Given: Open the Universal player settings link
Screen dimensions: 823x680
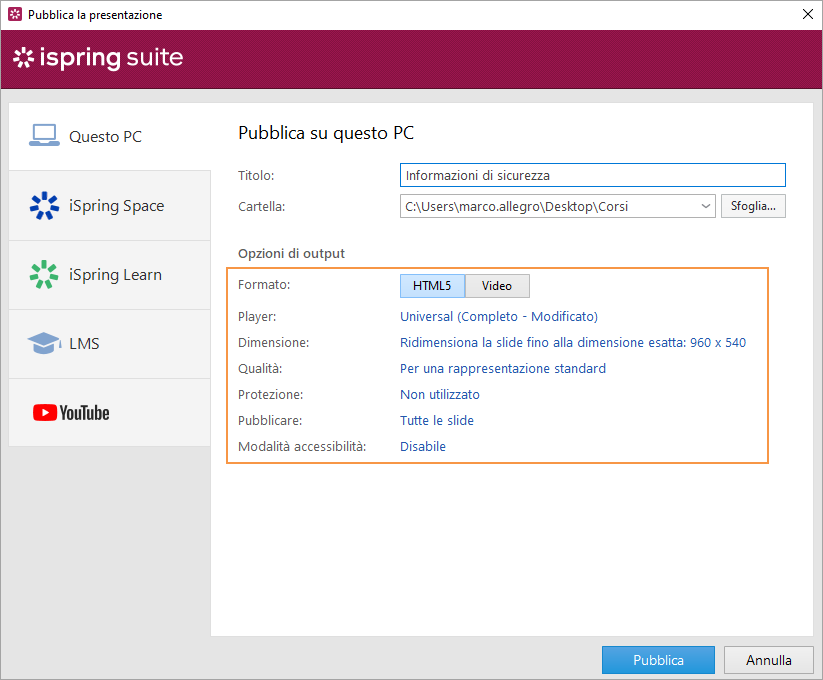Looking at the screenshot, I should (498, 316).
